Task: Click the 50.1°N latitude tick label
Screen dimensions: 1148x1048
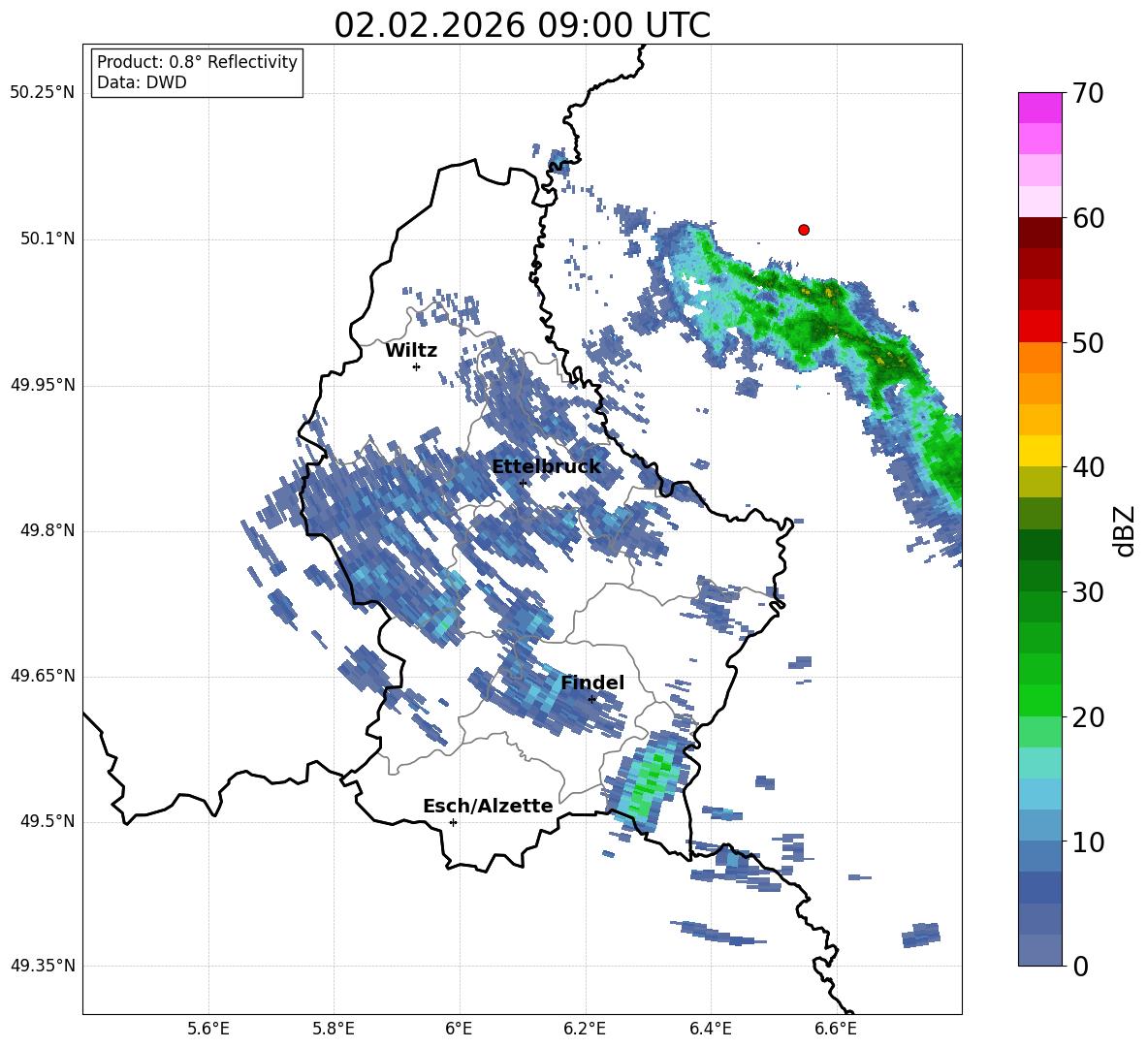Action: coord(48,238)
